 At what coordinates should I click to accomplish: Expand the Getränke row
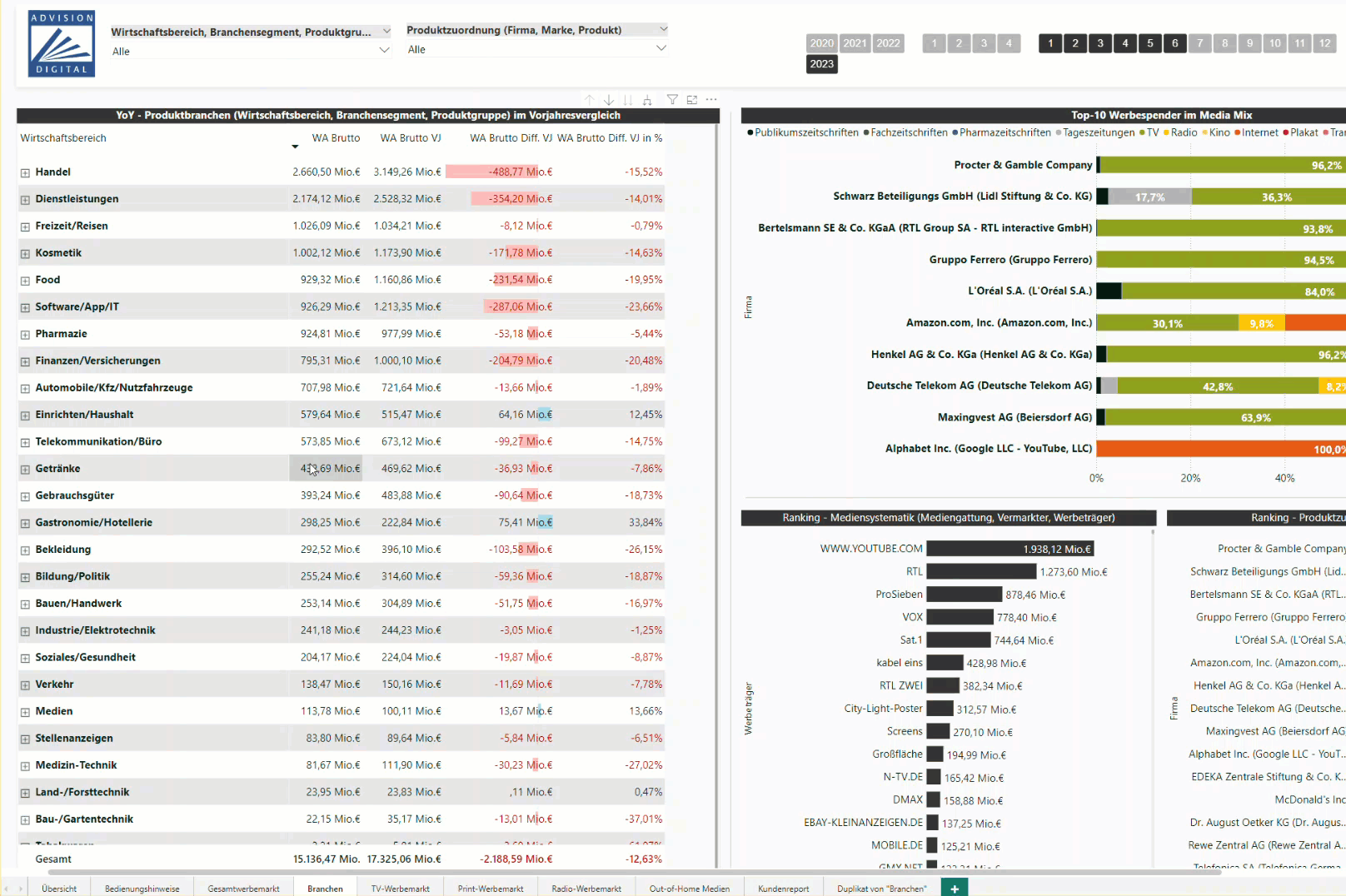[x=25, y=470]
